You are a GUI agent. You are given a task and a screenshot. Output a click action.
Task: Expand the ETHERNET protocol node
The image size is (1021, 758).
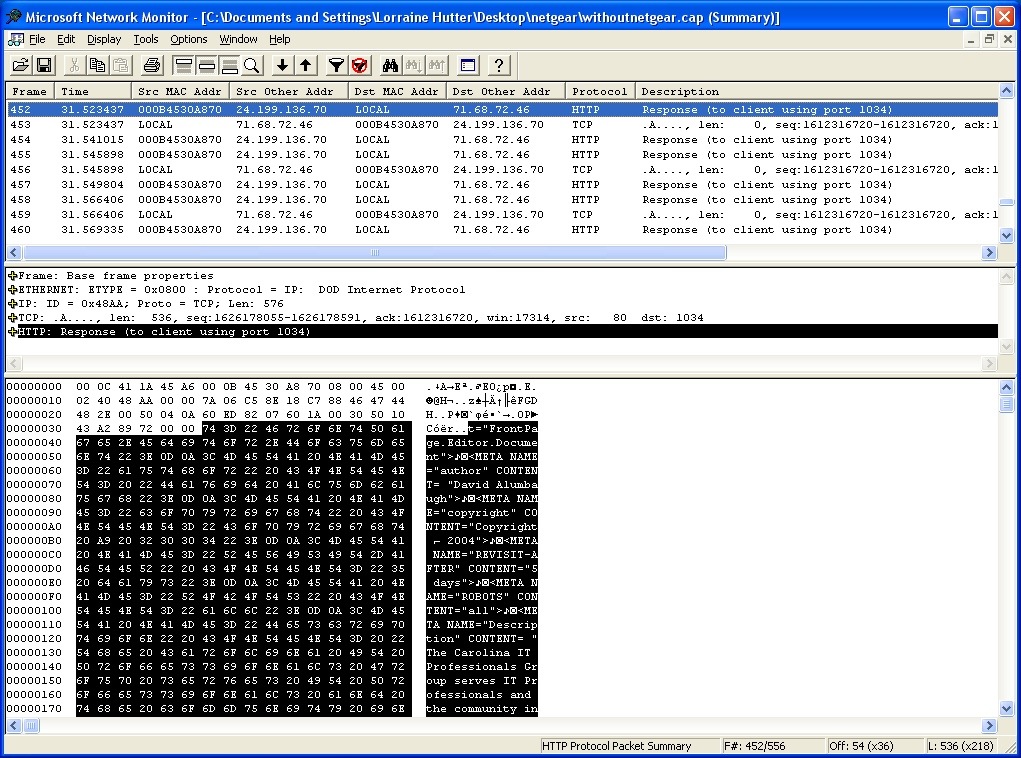click(x=12, y=290)
